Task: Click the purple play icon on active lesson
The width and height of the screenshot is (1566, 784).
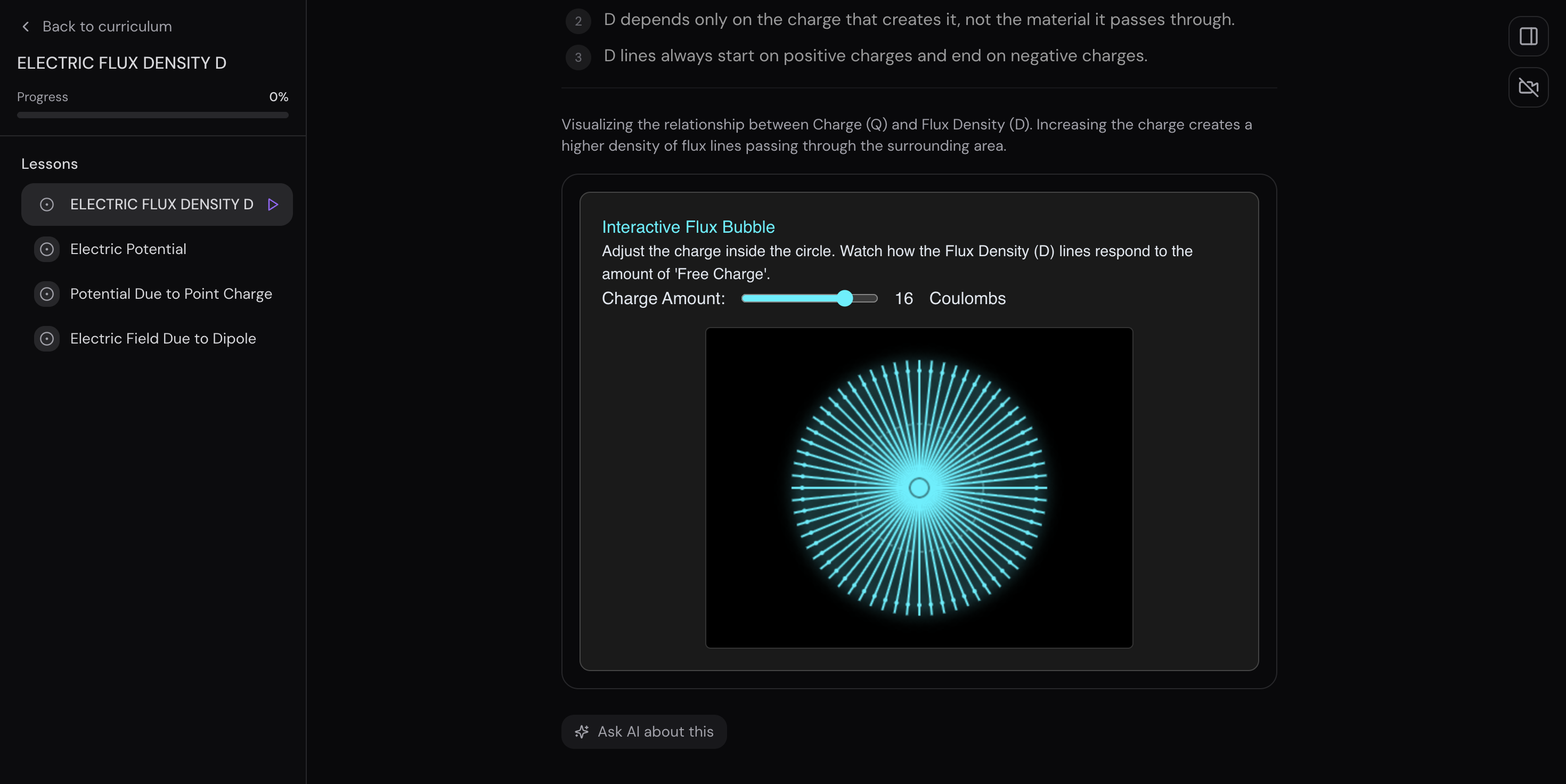Action: [x=273, y=205]
